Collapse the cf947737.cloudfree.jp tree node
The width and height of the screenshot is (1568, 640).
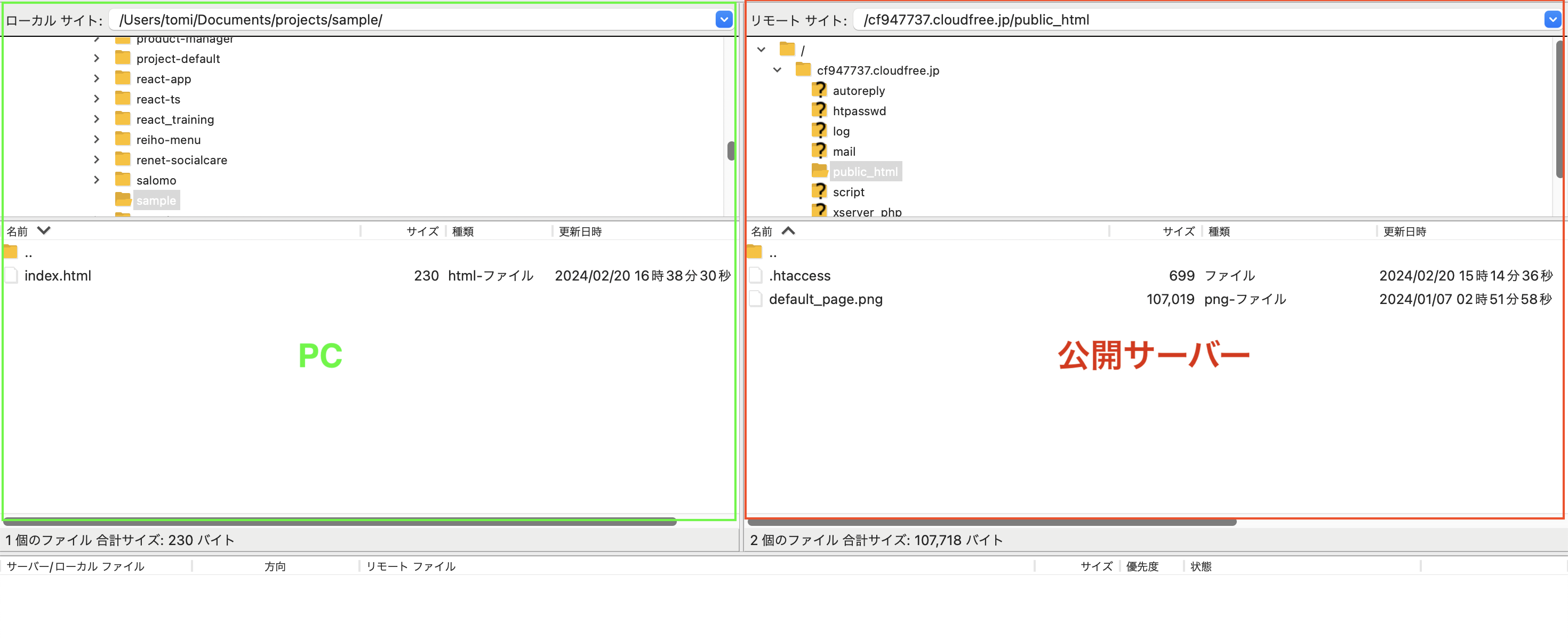(x=777, y=70)
